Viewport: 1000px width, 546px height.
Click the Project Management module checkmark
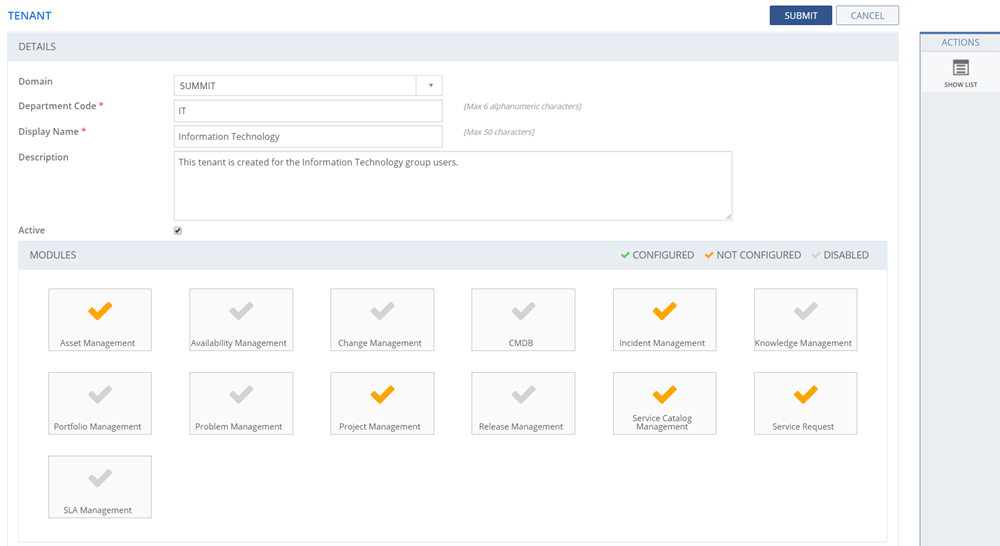[382, 395]
